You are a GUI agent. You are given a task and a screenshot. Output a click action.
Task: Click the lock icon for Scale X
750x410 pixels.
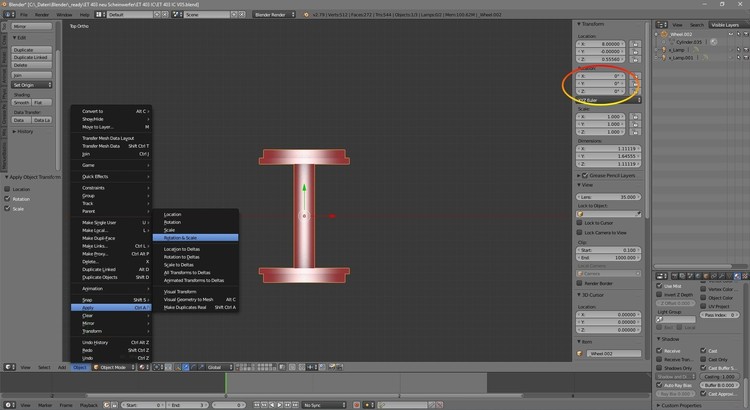coord(635,117)
